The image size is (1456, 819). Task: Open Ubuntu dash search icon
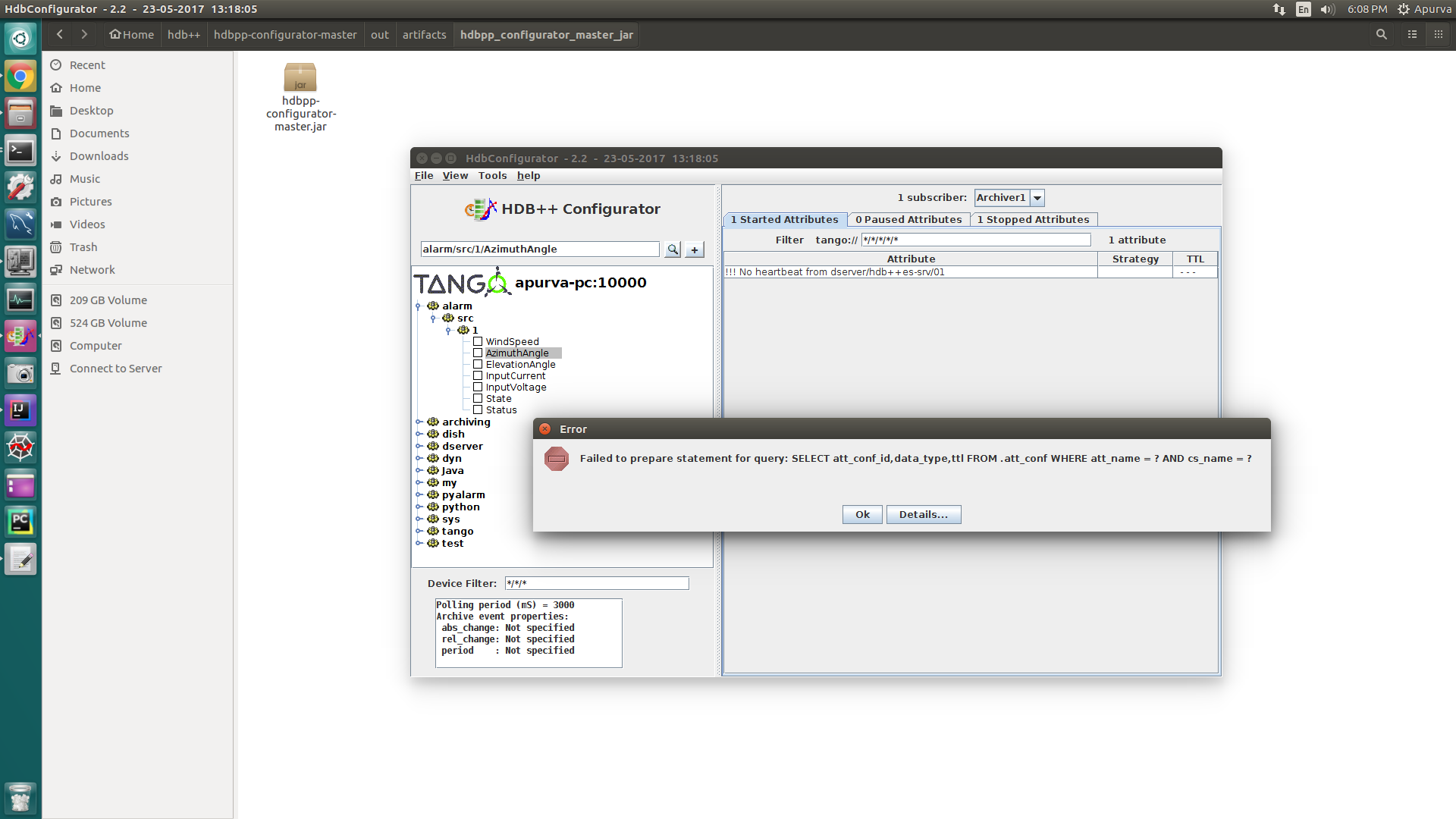tap(20, 38)
